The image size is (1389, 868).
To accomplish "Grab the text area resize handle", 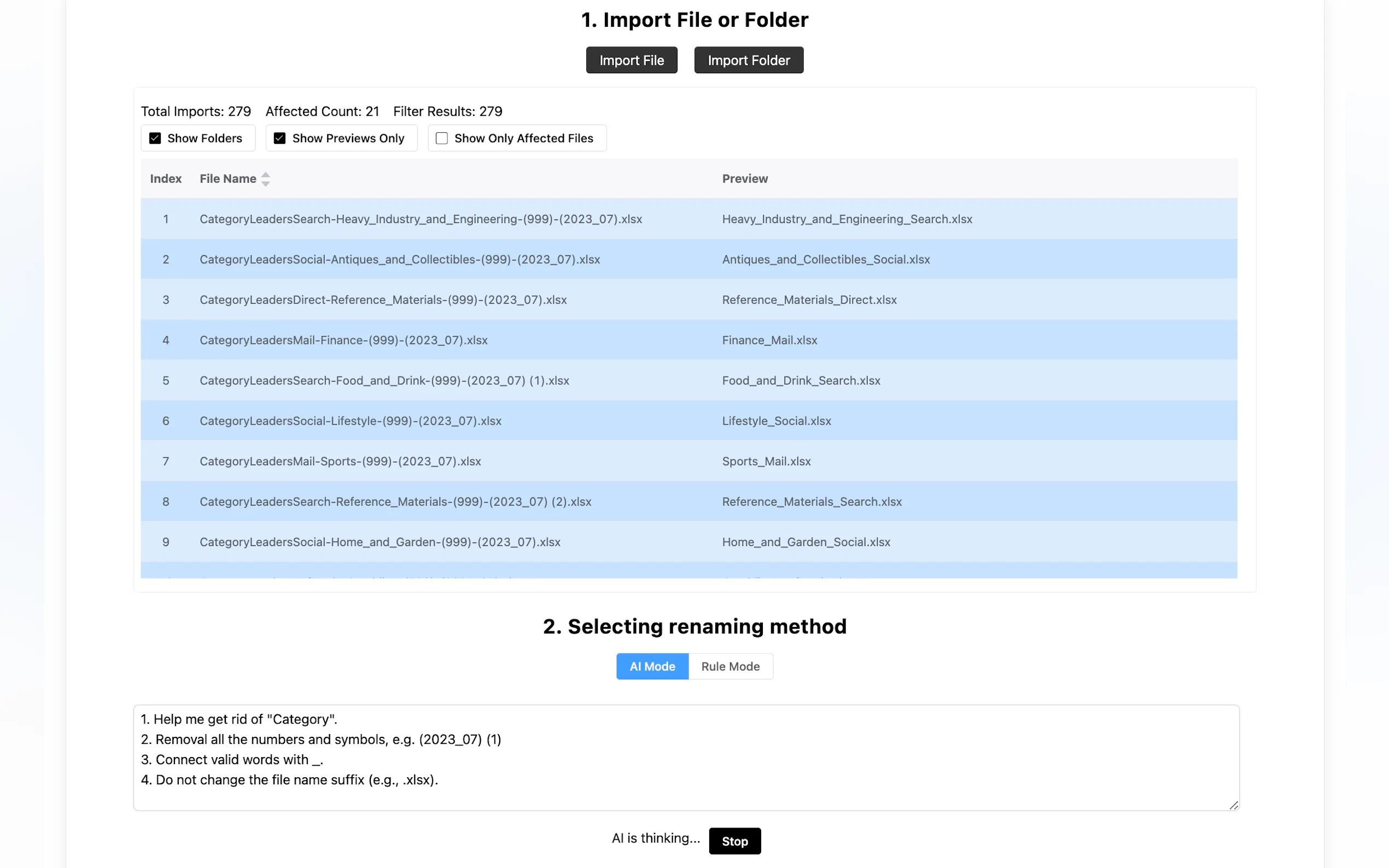I will pos(1233,805).
